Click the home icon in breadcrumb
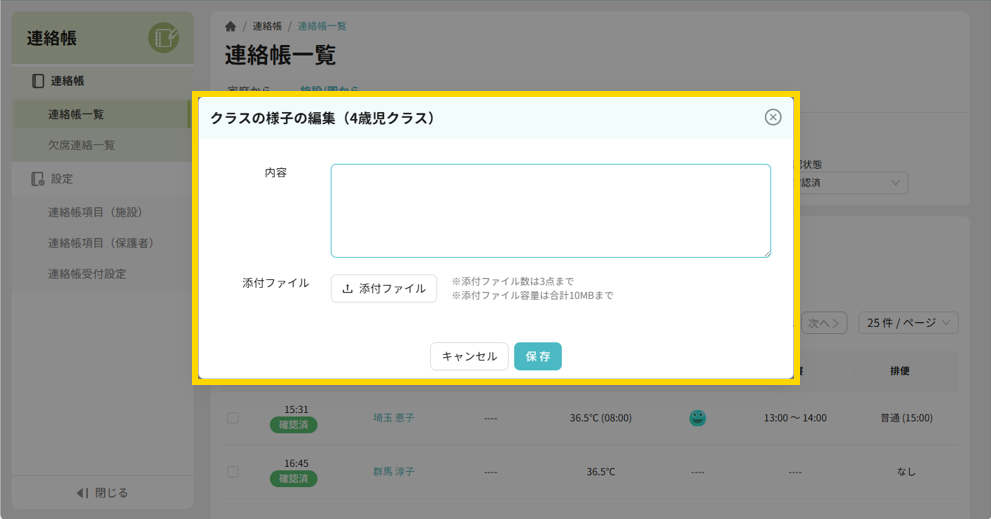The height and width of the screenshot is (519, 991). coord(231,26)
